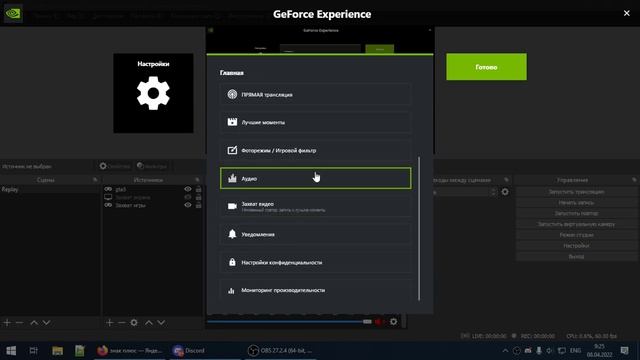This screenshot has height=360, width=640.
Task: Toggle visibility eye of Захват экрана source
Action: pos(188,197)
